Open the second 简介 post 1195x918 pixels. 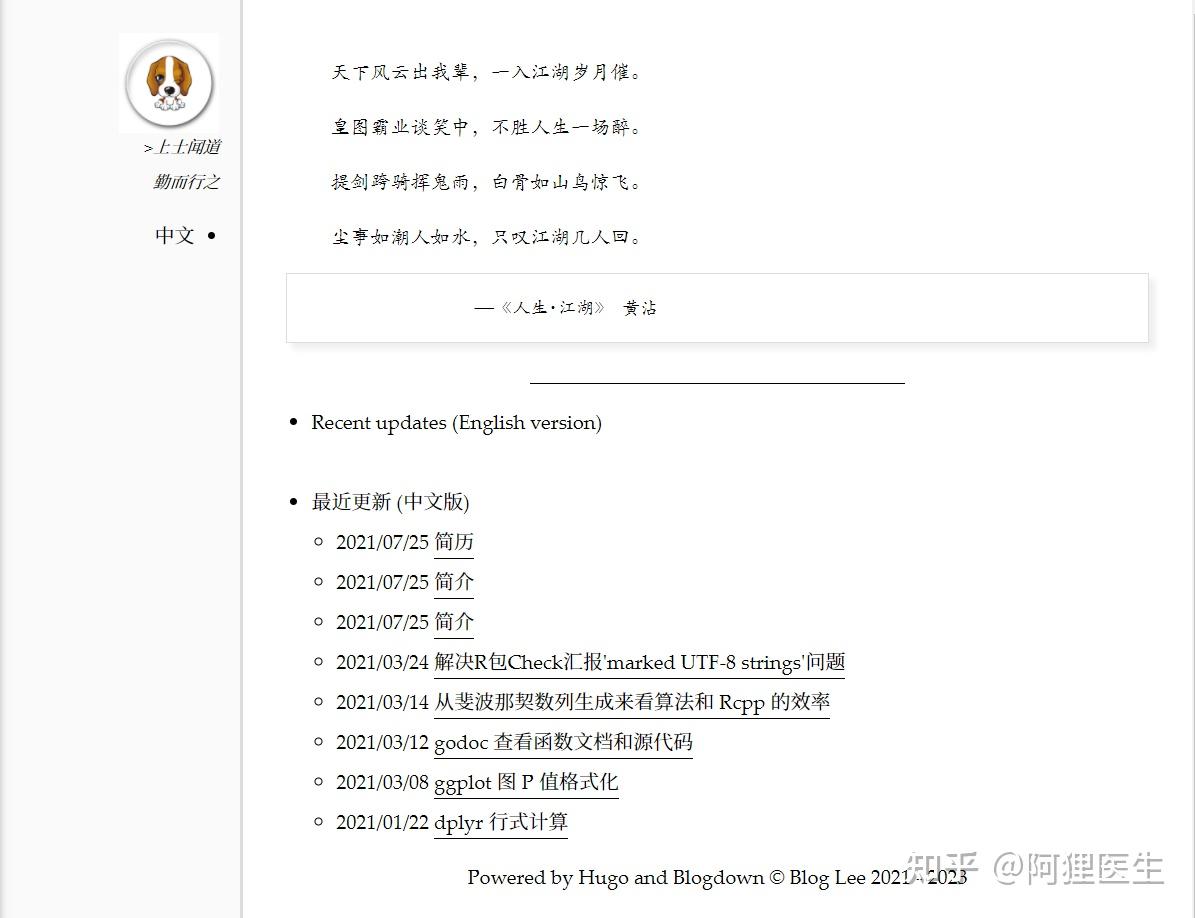tap(454, 622)
